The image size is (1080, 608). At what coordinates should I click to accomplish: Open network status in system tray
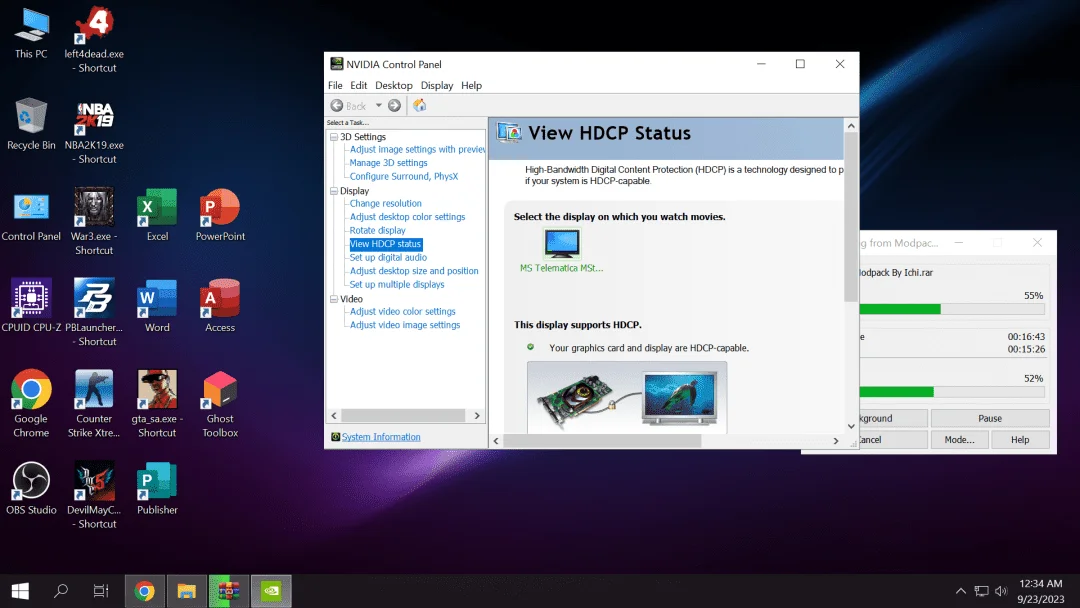pos(982,591)
